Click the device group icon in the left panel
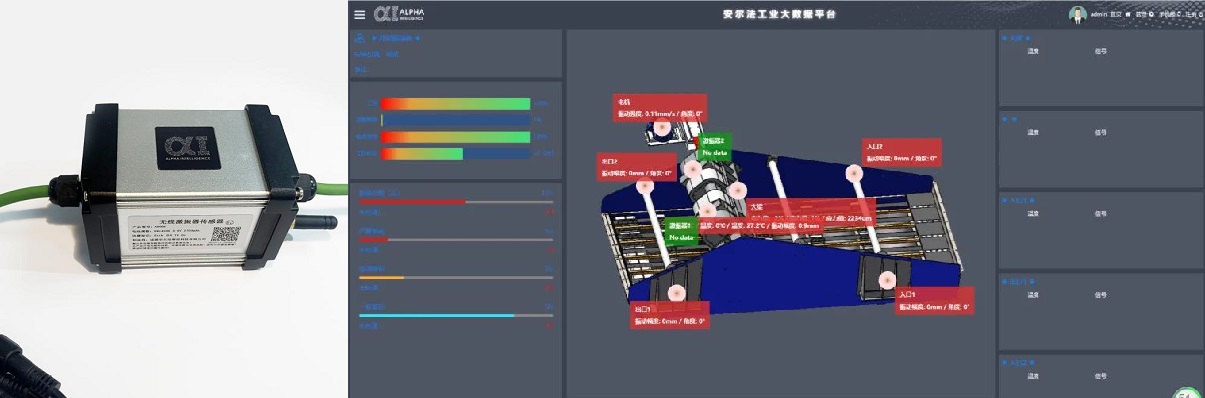Screen dimensions: 1205x398 [360, 38]
